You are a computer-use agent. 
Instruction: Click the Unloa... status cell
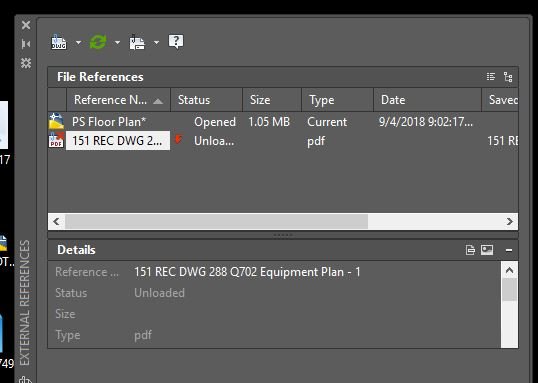click(214, 141)
